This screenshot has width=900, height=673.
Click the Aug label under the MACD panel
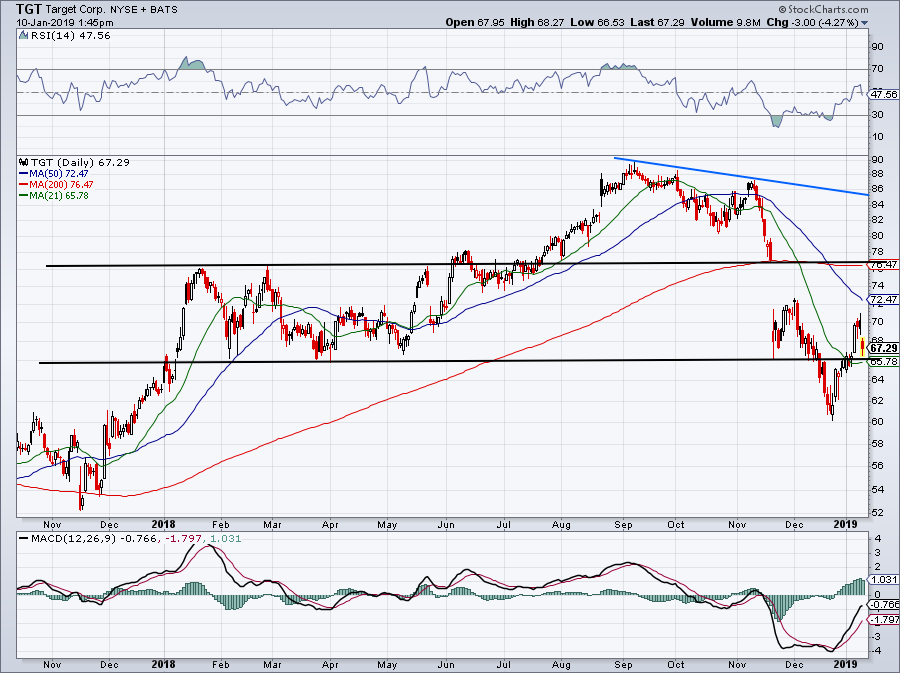(561, 665)
